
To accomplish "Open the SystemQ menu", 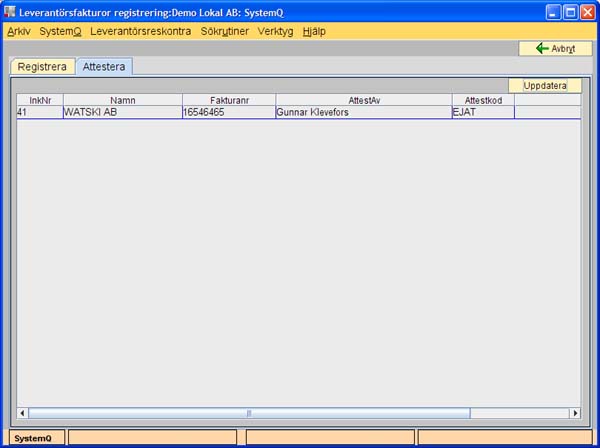I will click(x=60, y=31).
